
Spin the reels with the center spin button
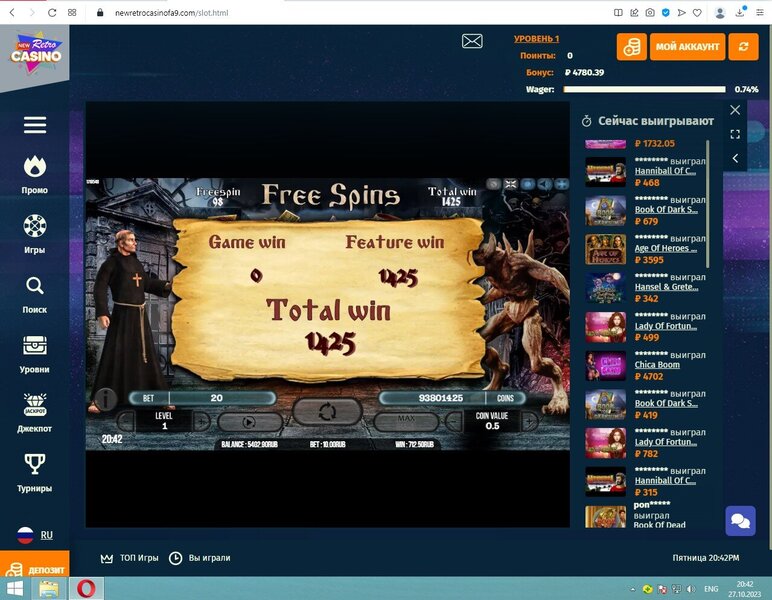coord(327,411)
